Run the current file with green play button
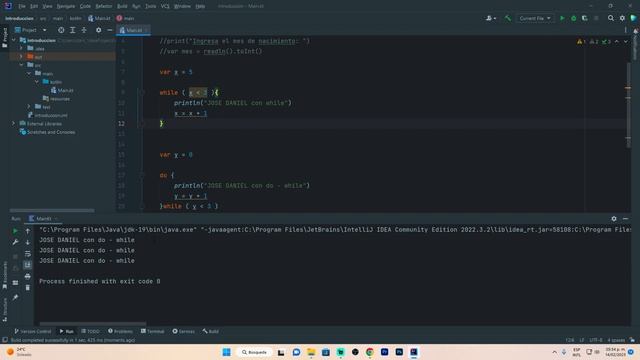The height and width of the screenshot is (360, 640). (562, 18)
